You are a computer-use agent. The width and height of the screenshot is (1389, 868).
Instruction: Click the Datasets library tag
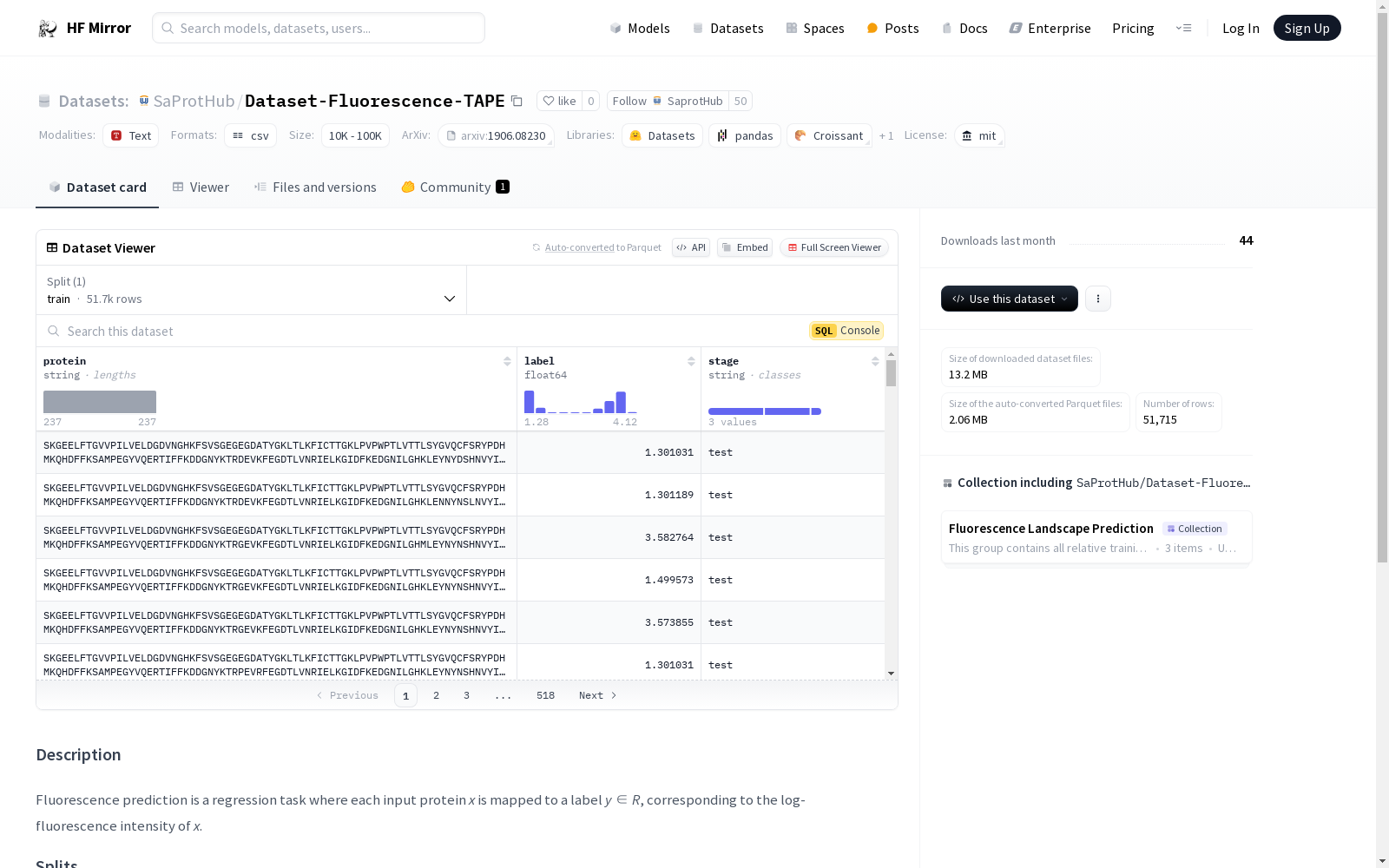point(662,135)
